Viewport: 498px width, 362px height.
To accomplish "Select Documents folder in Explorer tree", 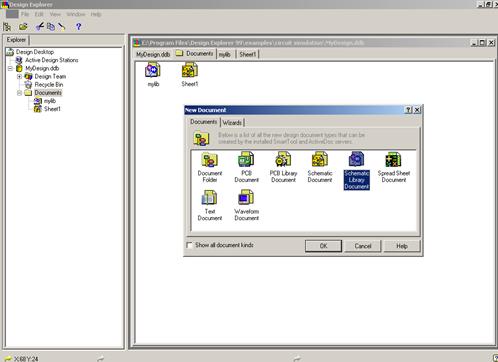I will point(48,93).
